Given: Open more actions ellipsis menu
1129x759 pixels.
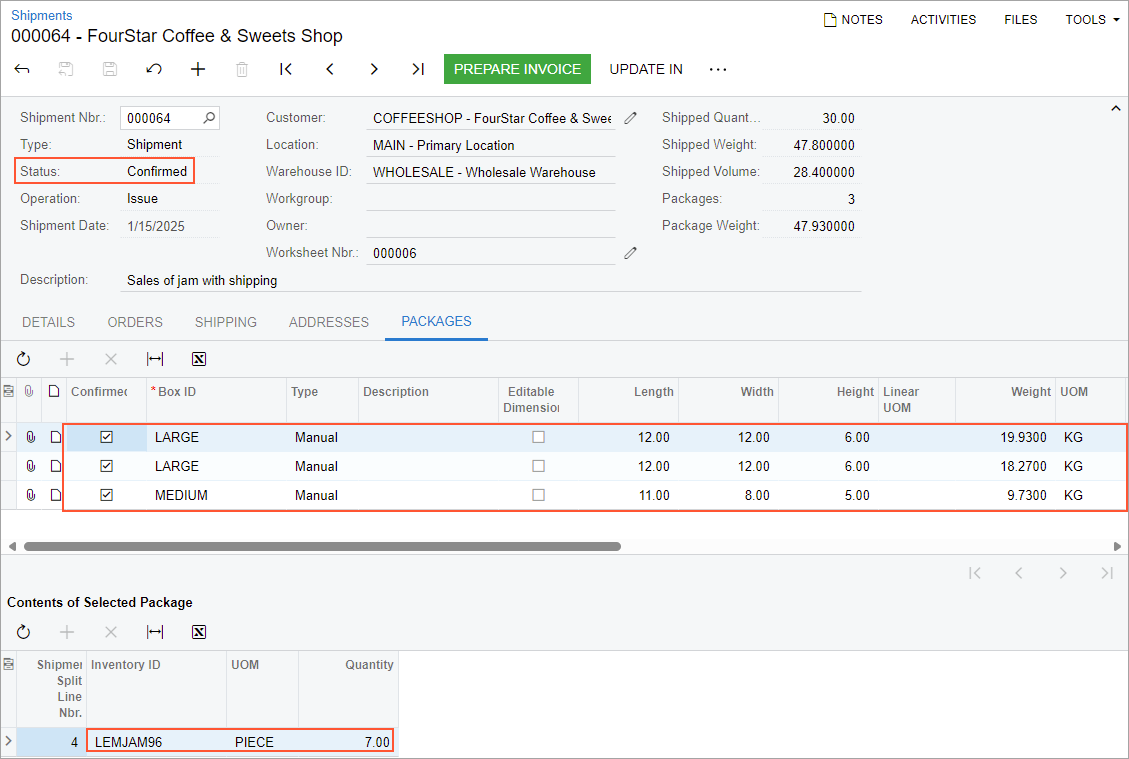Looking at the screenshot, I should pyautogui.click(x=718, y=69).
